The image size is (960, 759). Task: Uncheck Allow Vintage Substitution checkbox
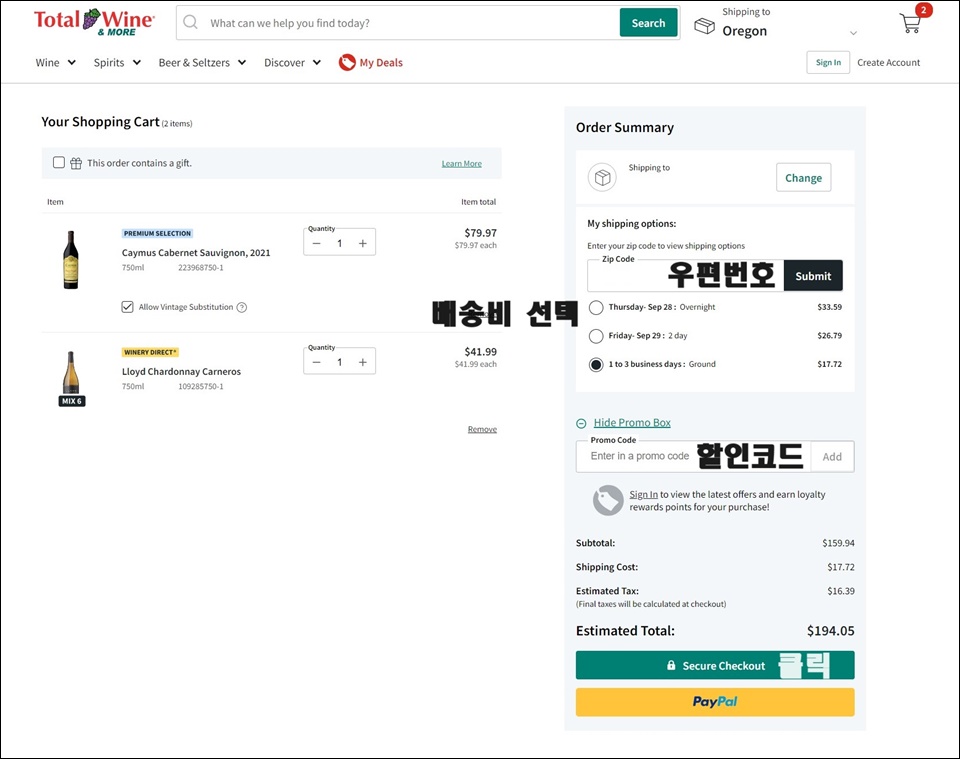click(x=127, y=307)
